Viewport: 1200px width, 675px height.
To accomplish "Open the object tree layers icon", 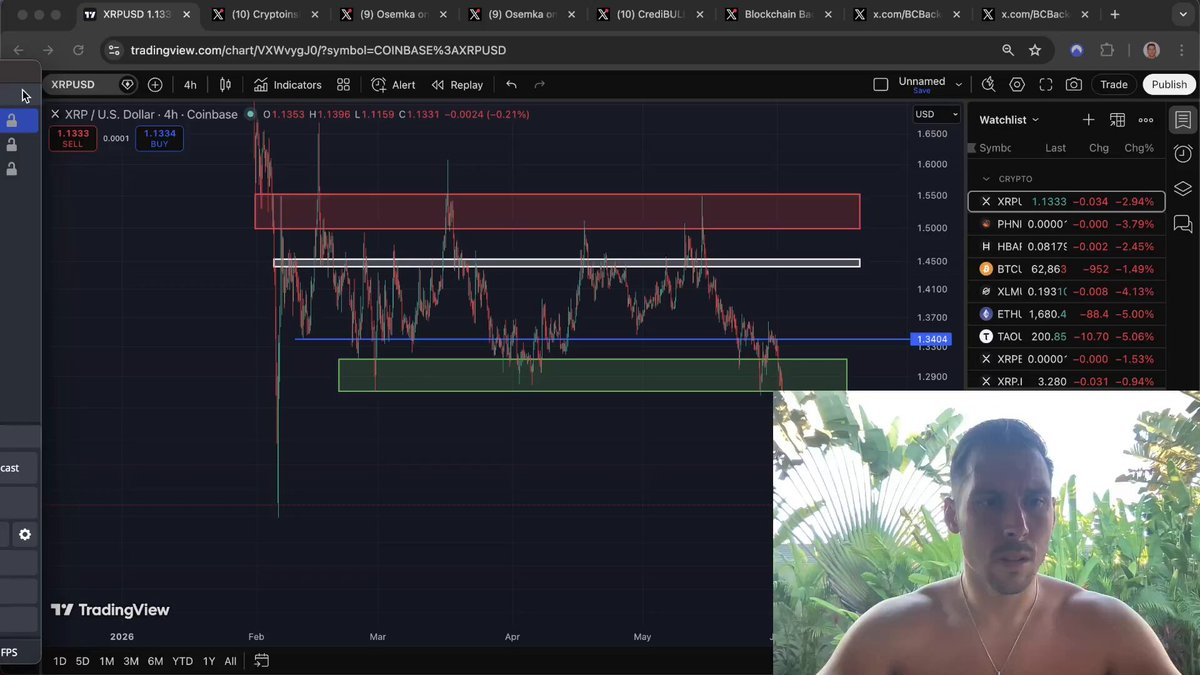I will pos(1182,188).
